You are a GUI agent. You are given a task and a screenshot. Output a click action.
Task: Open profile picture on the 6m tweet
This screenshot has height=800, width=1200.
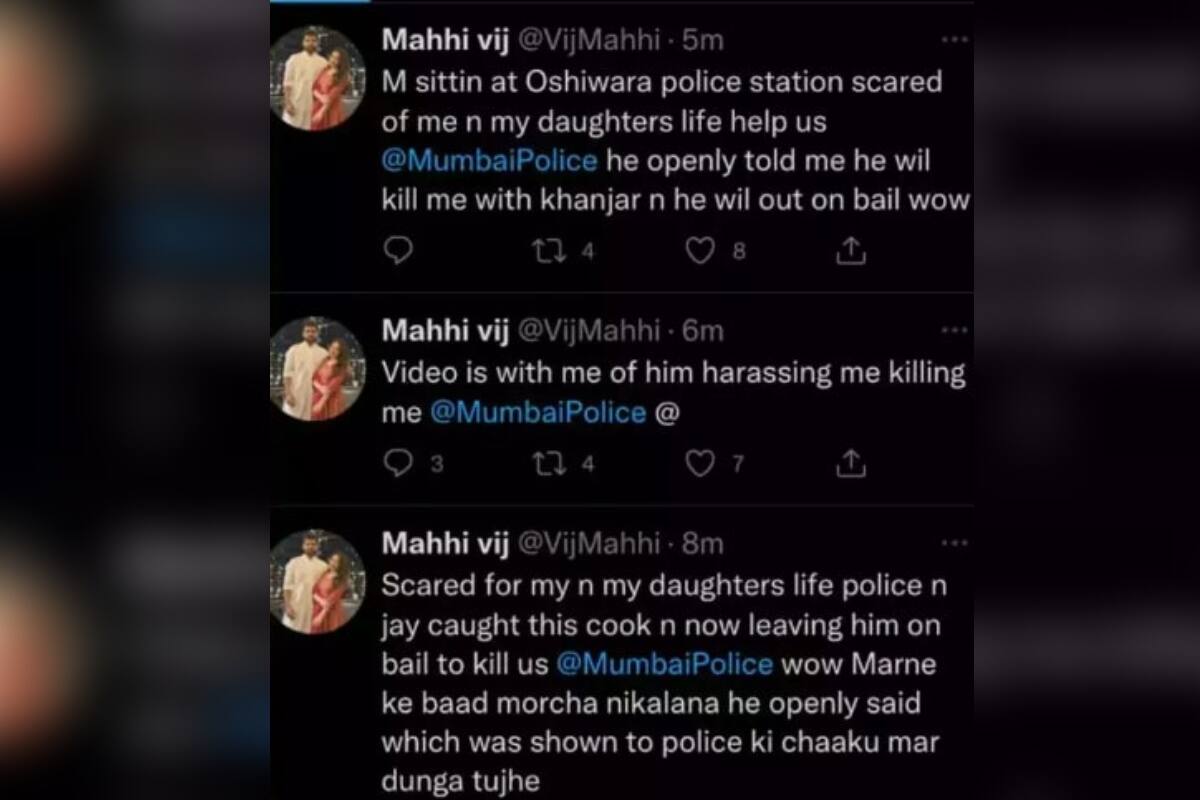318,368
